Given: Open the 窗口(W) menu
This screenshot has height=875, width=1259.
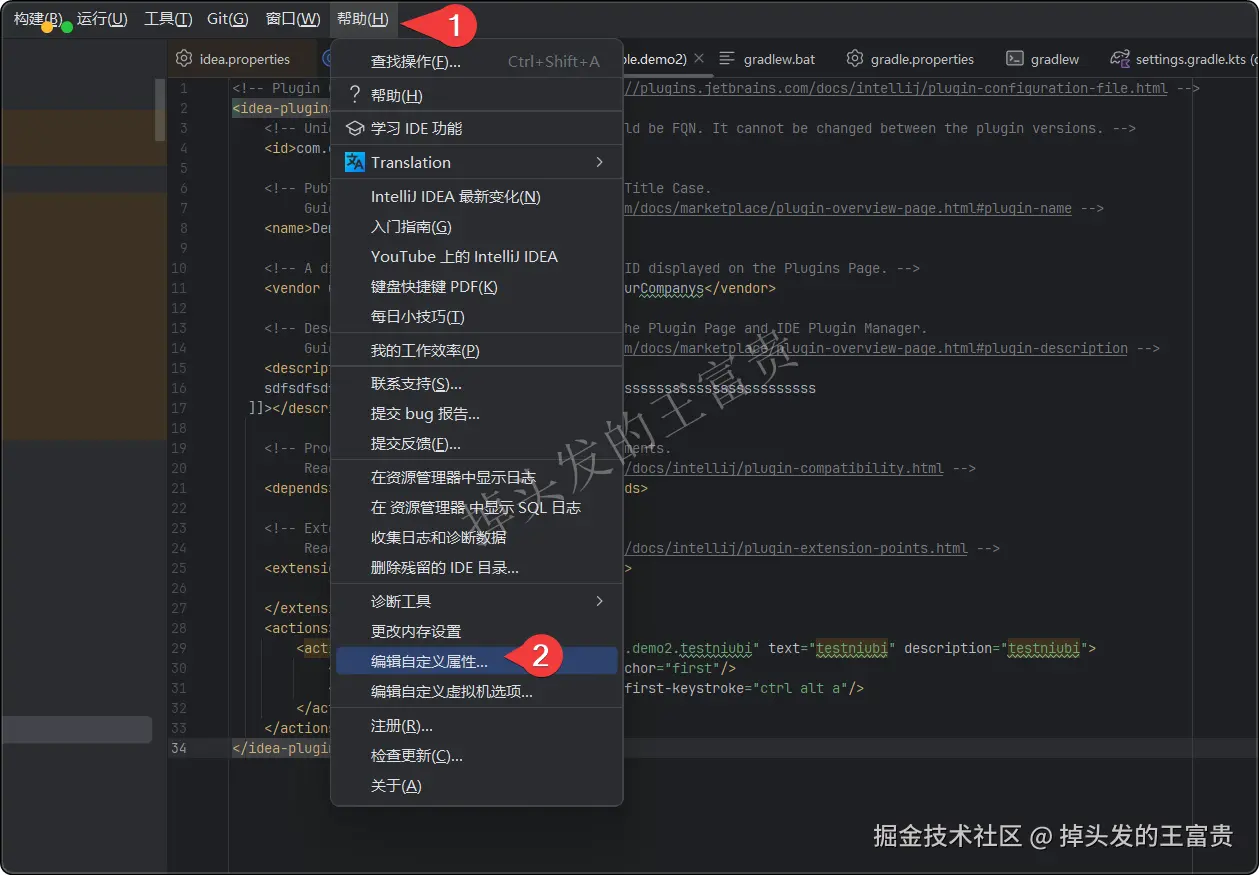Looking at the screenshot, I should [x=292, y=18].
